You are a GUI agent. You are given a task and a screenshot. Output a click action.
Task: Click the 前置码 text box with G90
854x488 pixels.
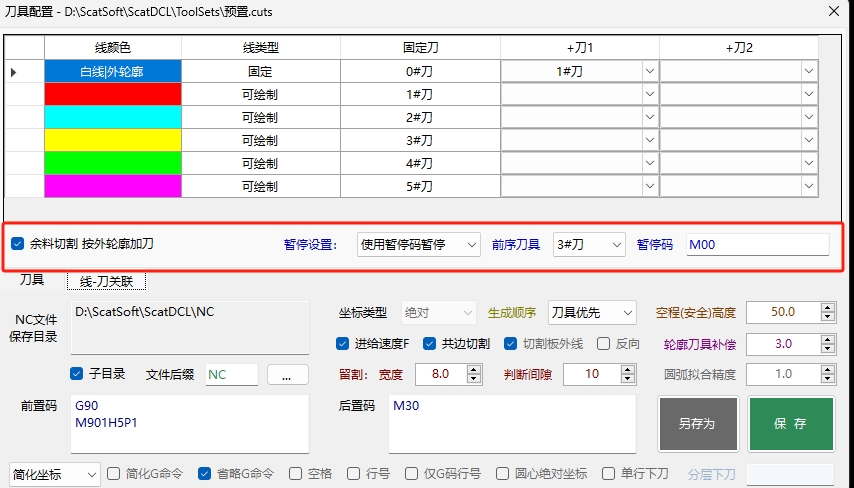190,424
